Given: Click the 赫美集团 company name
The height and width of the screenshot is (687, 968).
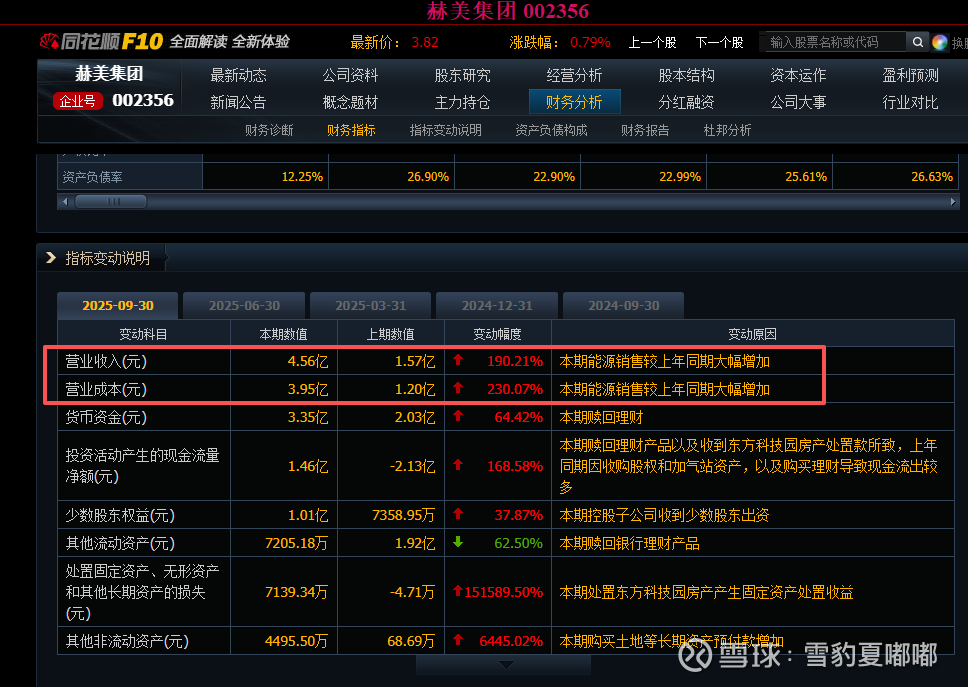Looking at the screenshot, I should pyautogui.click(x=109, y=73).
